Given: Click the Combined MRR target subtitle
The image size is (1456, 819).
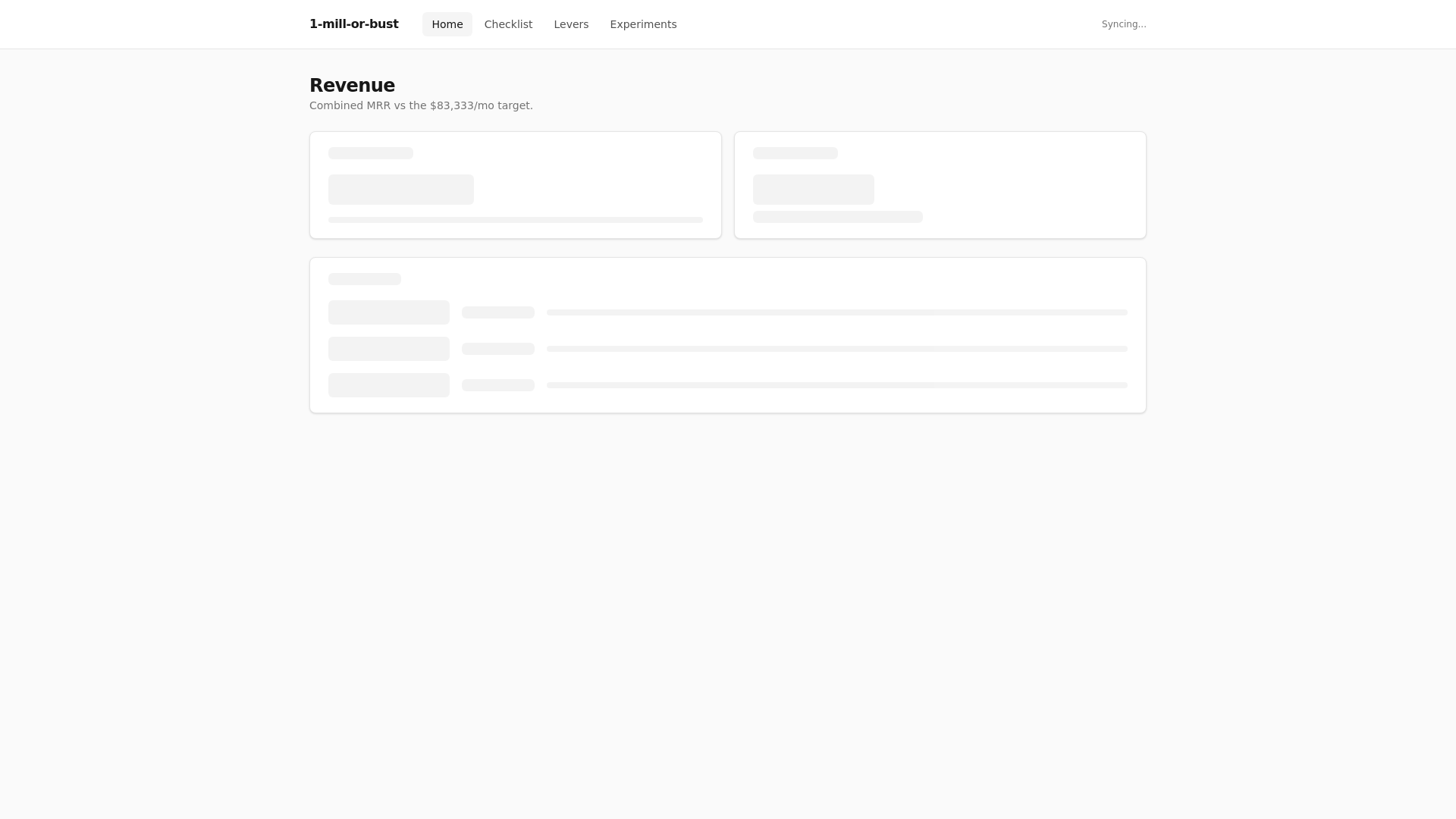Looking at the screenshot, I should [x=421, y=105].
